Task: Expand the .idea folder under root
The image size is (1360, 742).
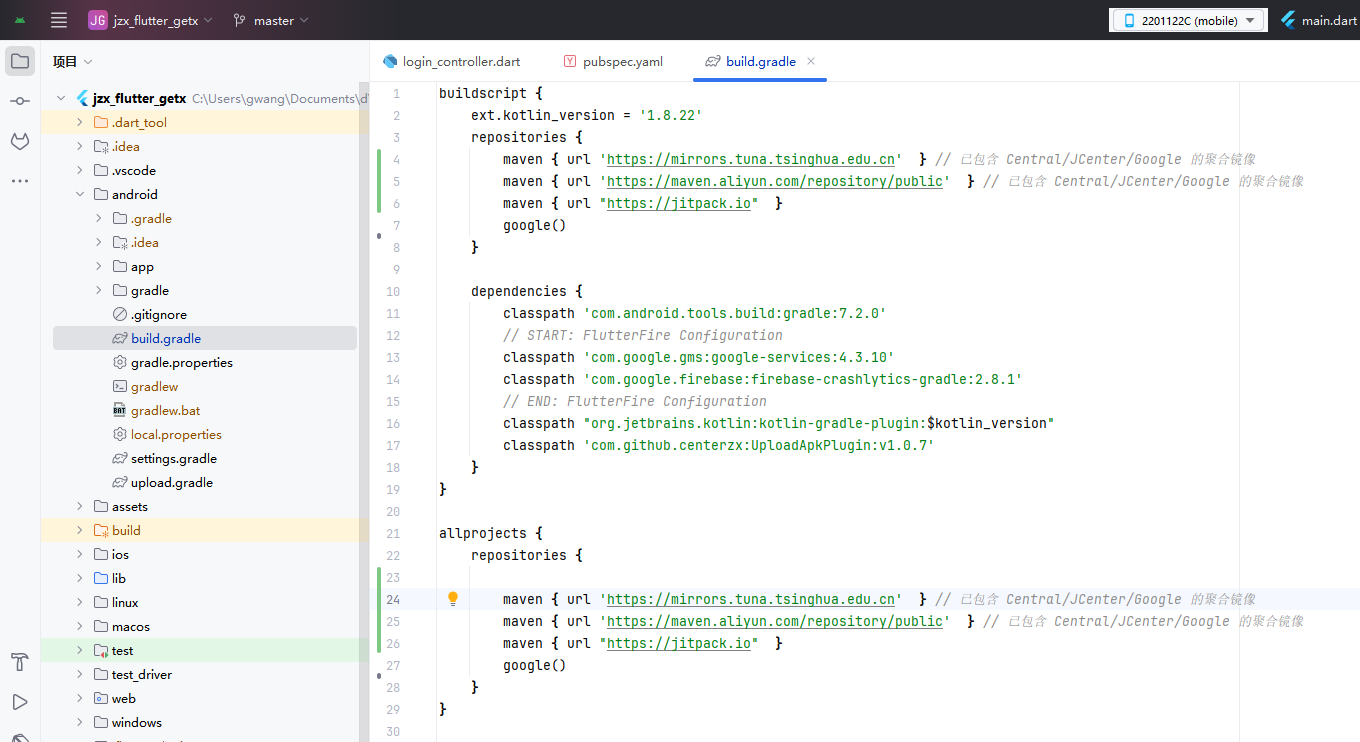Action: [x=80, y=146]
